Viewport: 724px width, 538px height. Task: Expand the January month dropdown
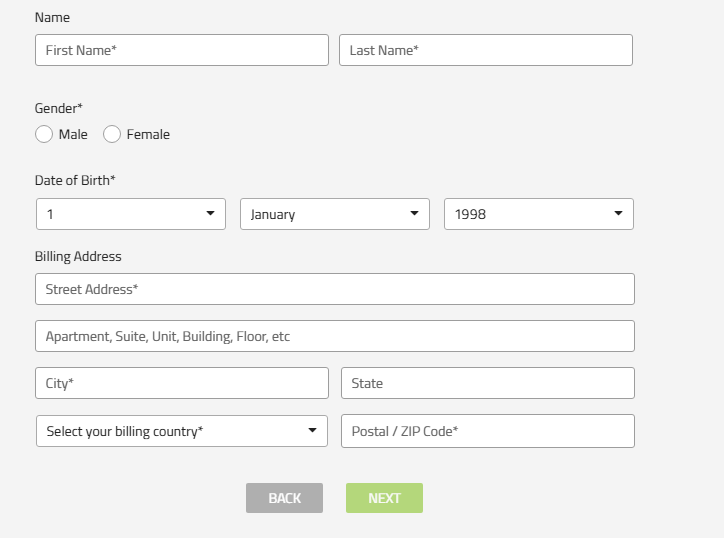[334, 214]
